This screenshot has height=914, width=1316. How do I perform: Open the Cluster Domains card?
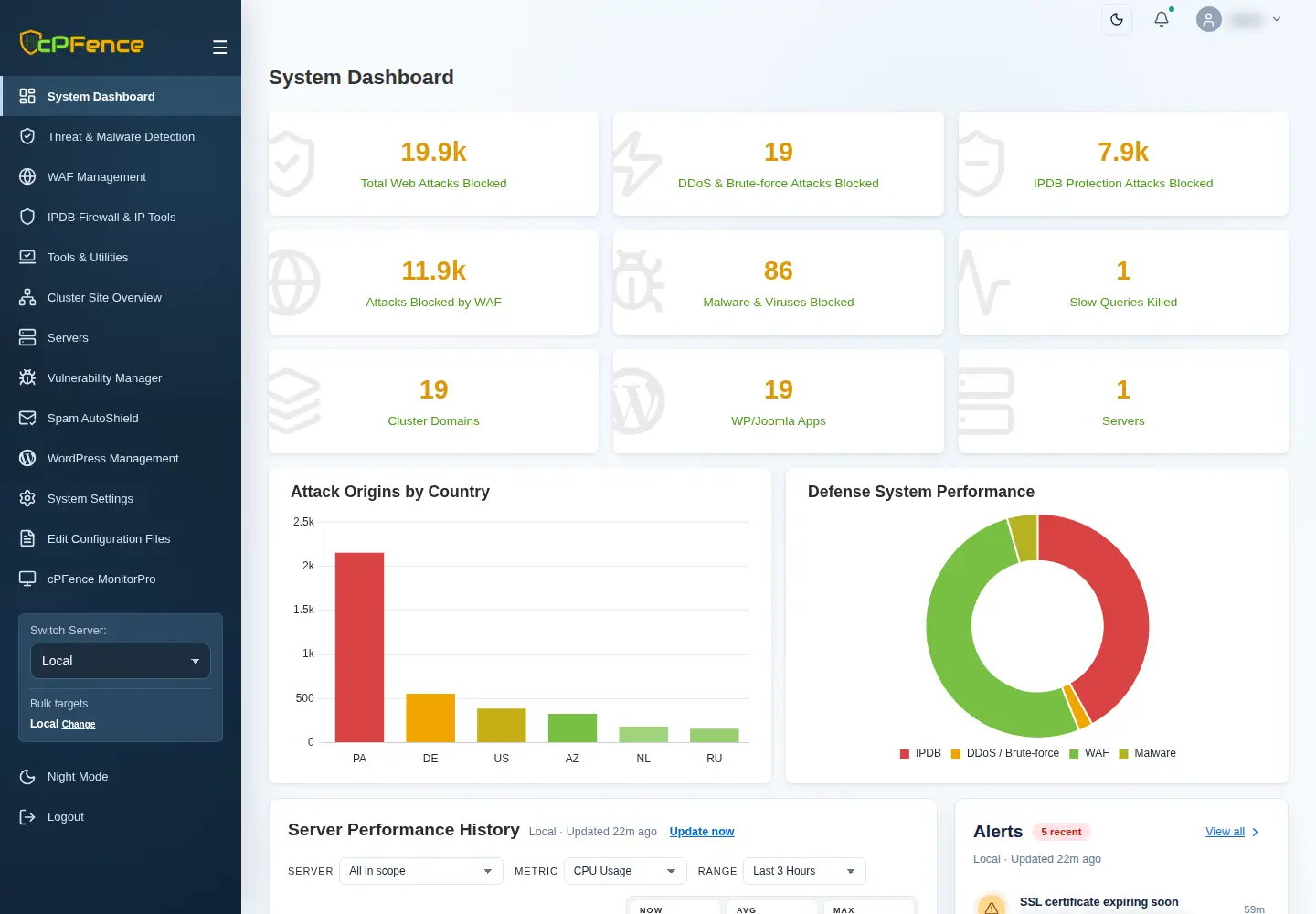click(433, 401)
